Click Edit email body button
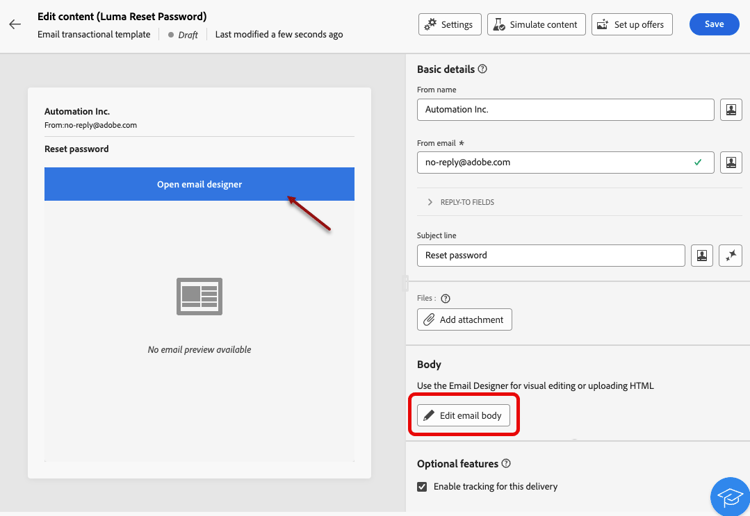Image resolution: width=750 pixels, height=516 pixels. (x=463, y=415)
